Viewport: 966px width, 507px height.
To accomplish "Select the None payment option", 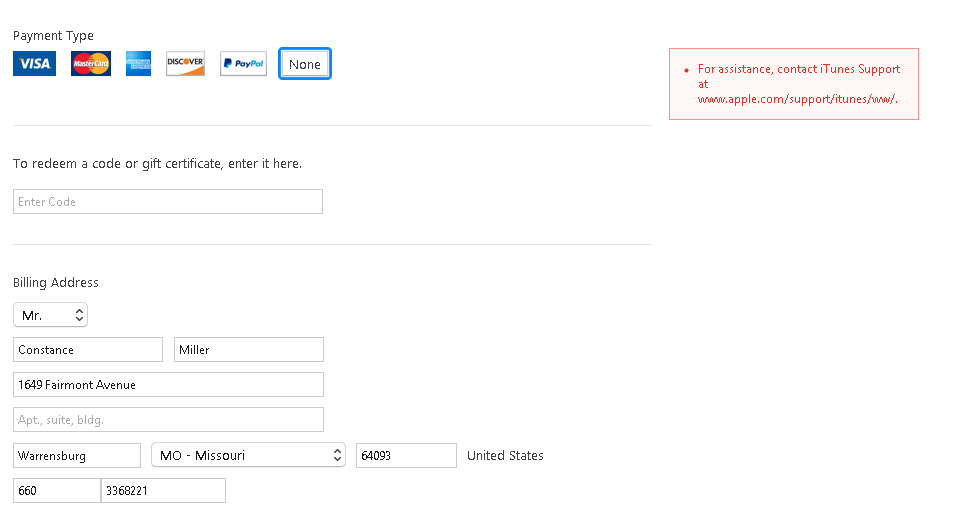I will pos(305,64).
